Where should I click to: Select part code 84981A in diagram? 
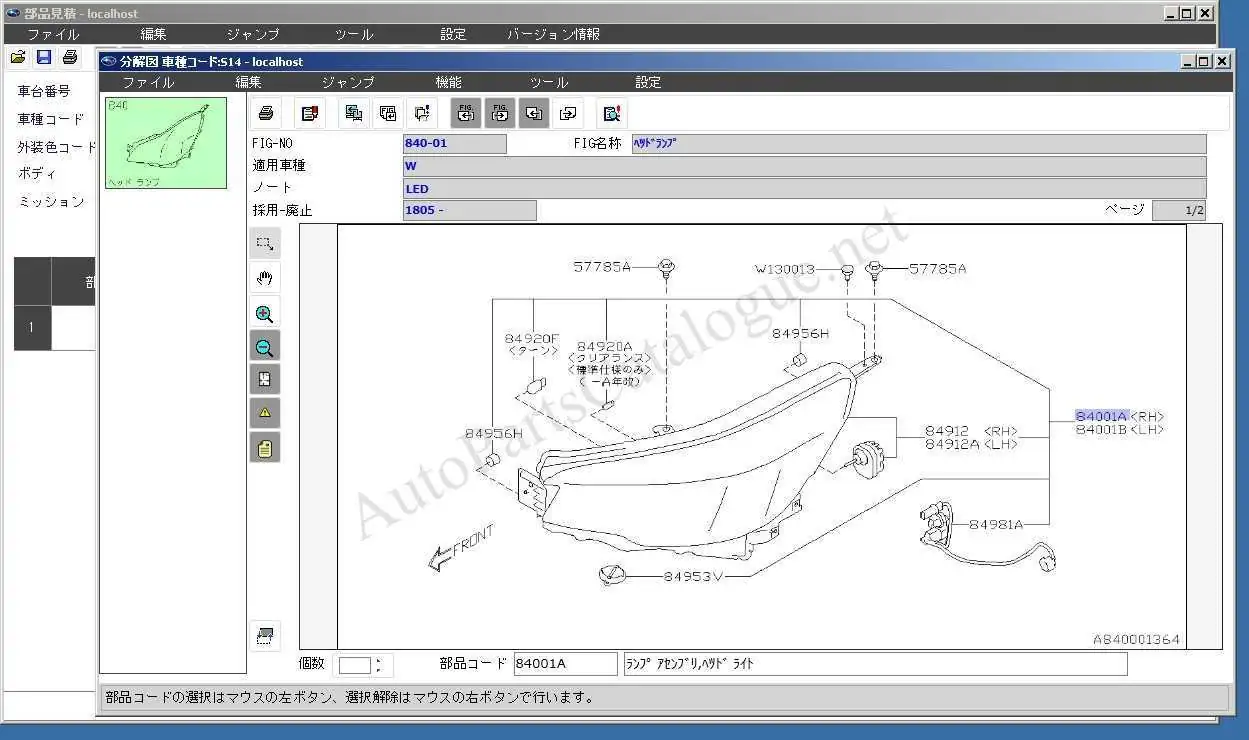[x=995, y=524]
